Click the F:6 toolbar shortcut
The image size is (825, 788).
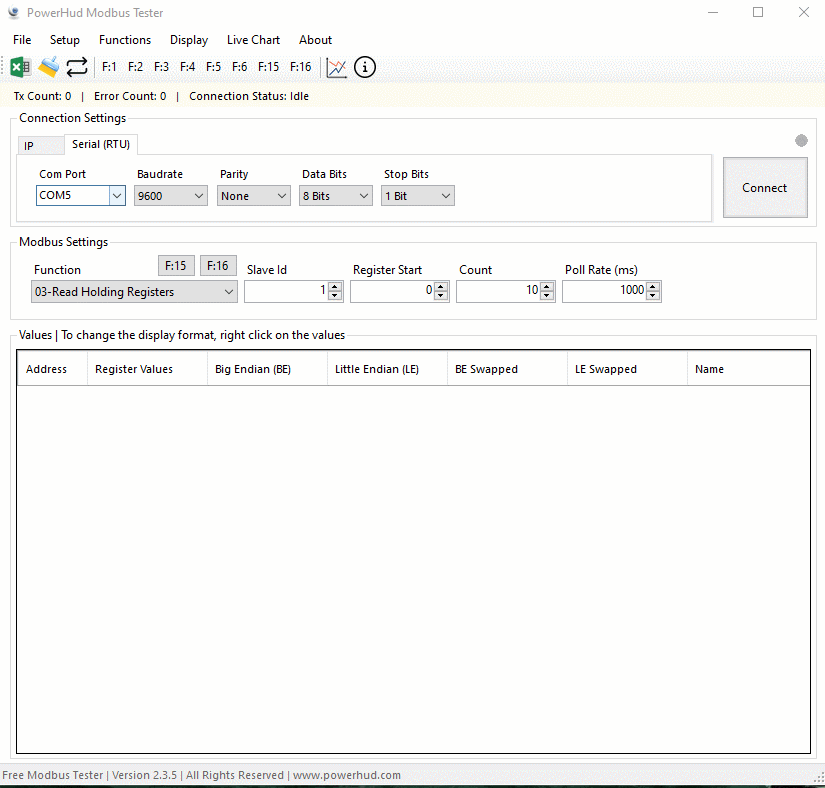[240, 67]
